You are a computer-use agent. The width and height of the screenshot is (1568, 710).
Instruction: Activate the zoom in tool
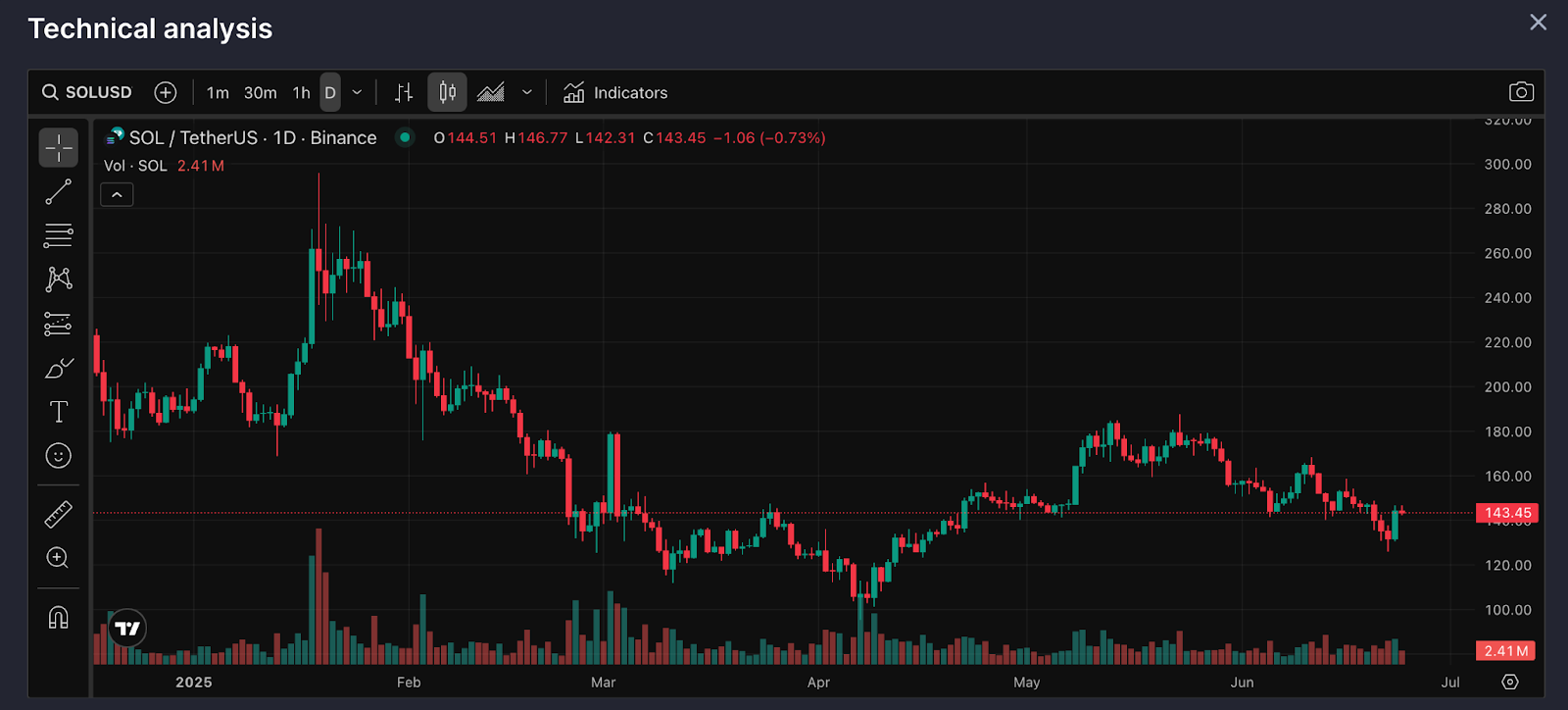click(59, 558)
